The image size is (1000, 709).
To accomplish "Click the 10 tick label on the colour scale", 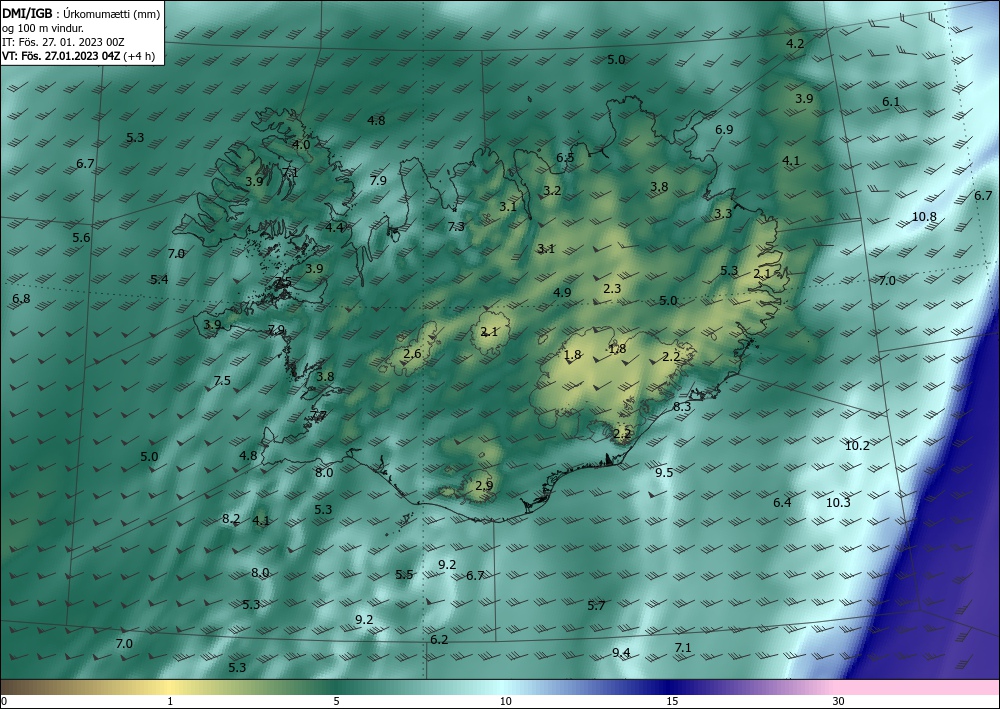I will coord(506,701).
